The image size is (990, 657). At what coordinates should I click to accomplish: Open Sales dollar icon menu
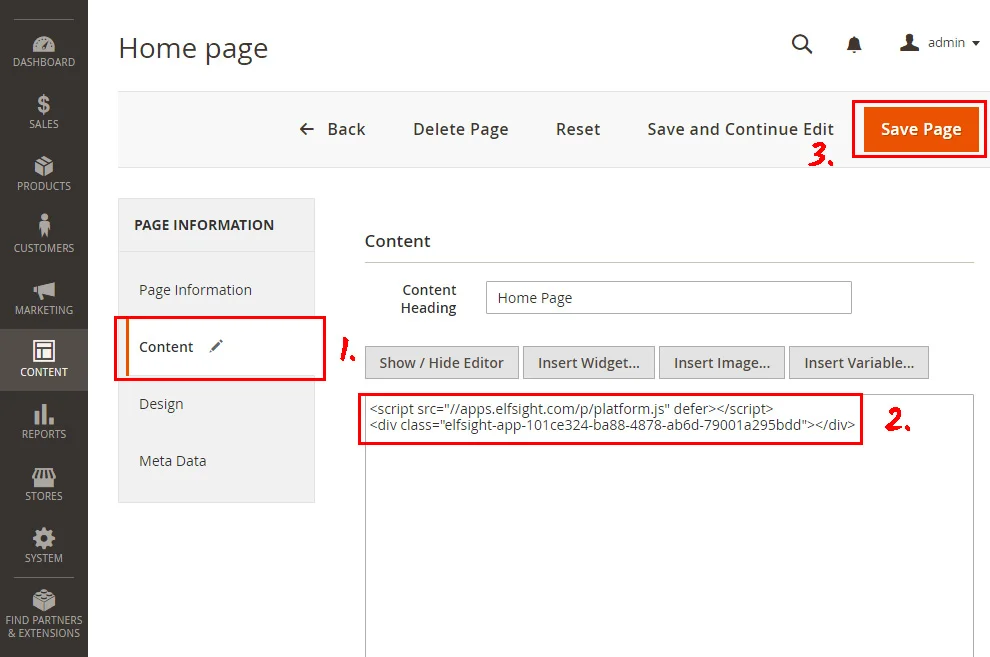click(44, 104)
